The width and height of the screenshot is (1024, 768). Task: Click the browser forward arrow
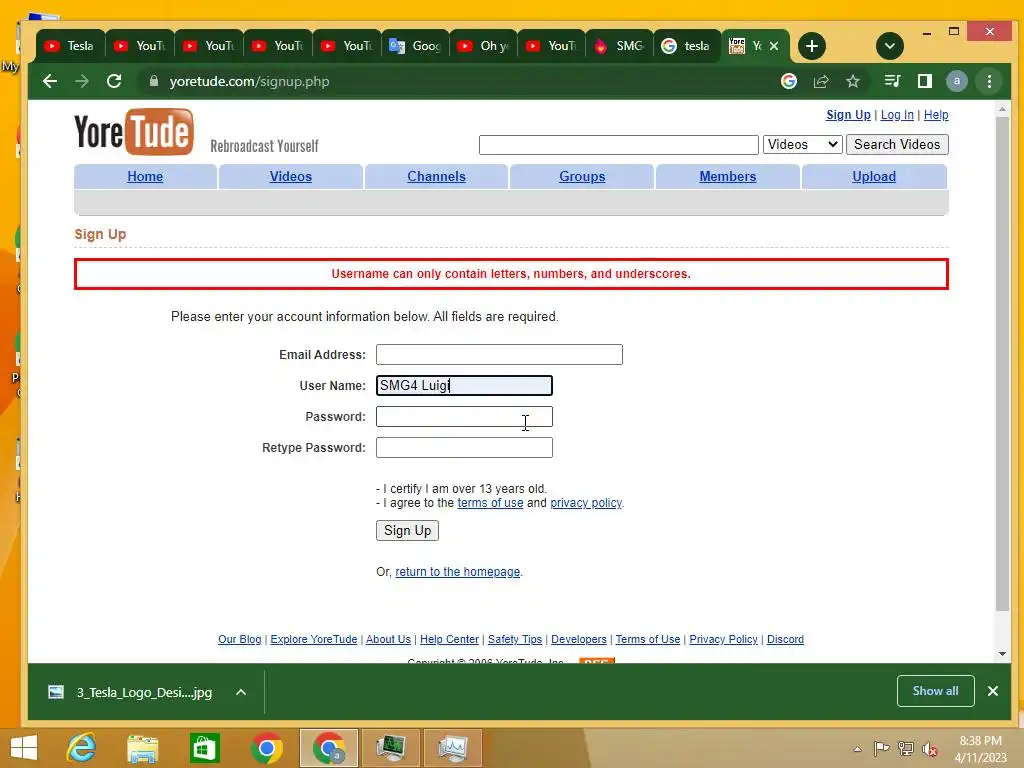[82, 81]
